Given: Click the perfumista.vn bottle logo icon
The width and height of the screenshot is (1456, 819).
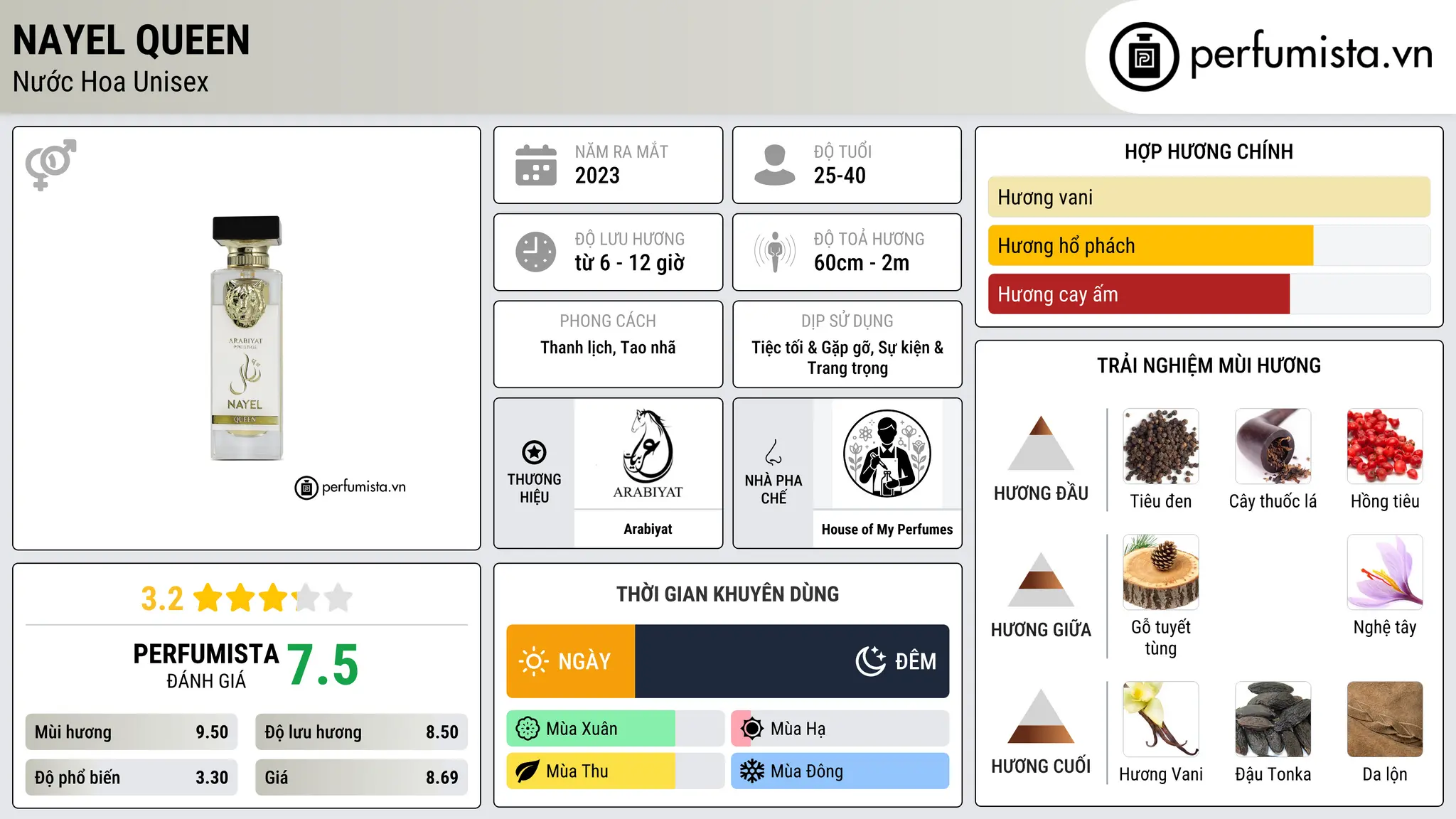Looking at the screenshot, I should [x=1144, y=57].
